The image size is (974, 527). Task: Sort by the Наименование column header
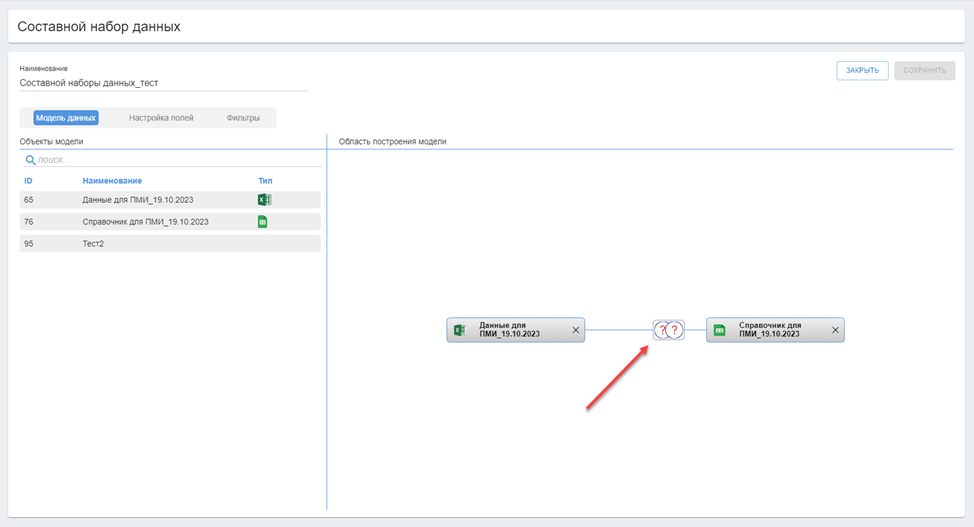pos(110,181)
